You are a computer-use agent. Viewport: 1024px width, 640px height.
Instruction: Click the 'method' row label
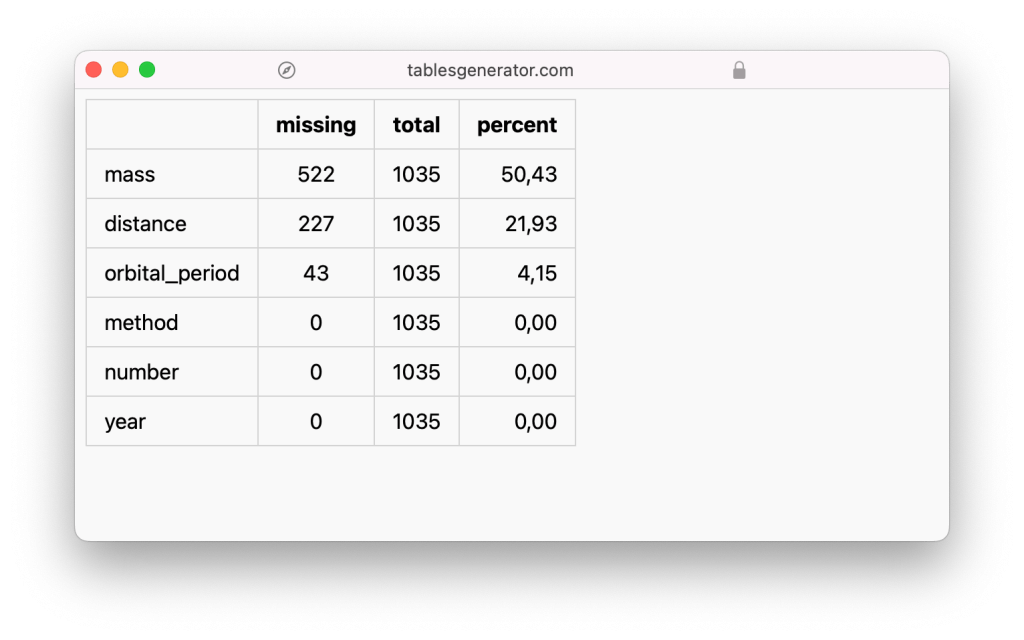click(x=141, y=323)
